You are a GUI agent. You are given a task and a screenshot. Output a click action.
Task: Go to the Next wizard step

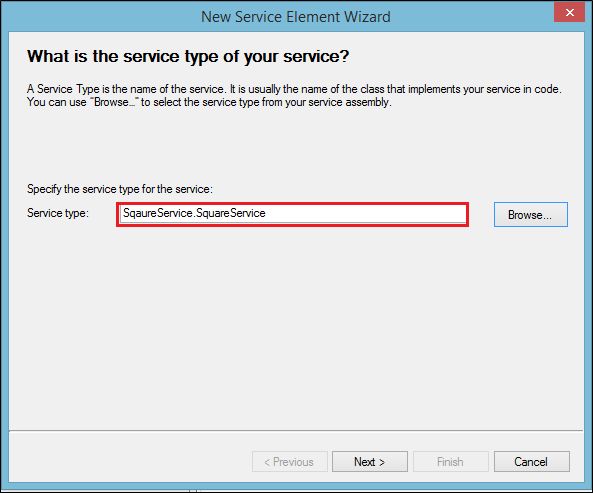369,462
